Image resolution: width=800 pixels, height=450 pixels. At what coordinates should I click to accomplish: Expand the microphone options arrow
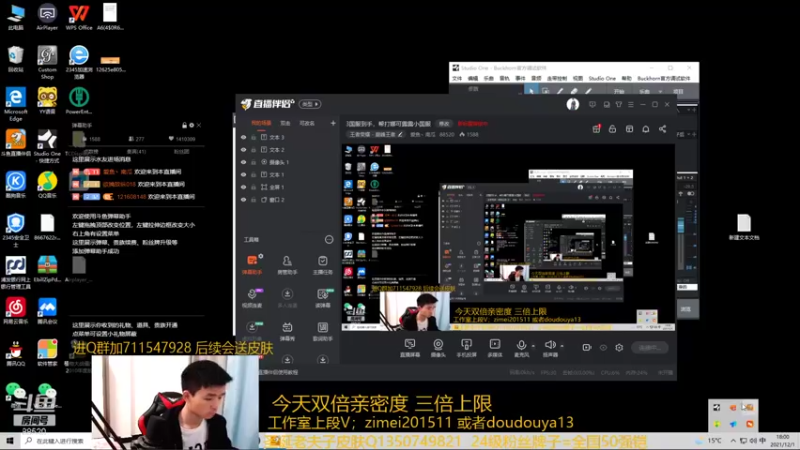[x=533, y=346]
